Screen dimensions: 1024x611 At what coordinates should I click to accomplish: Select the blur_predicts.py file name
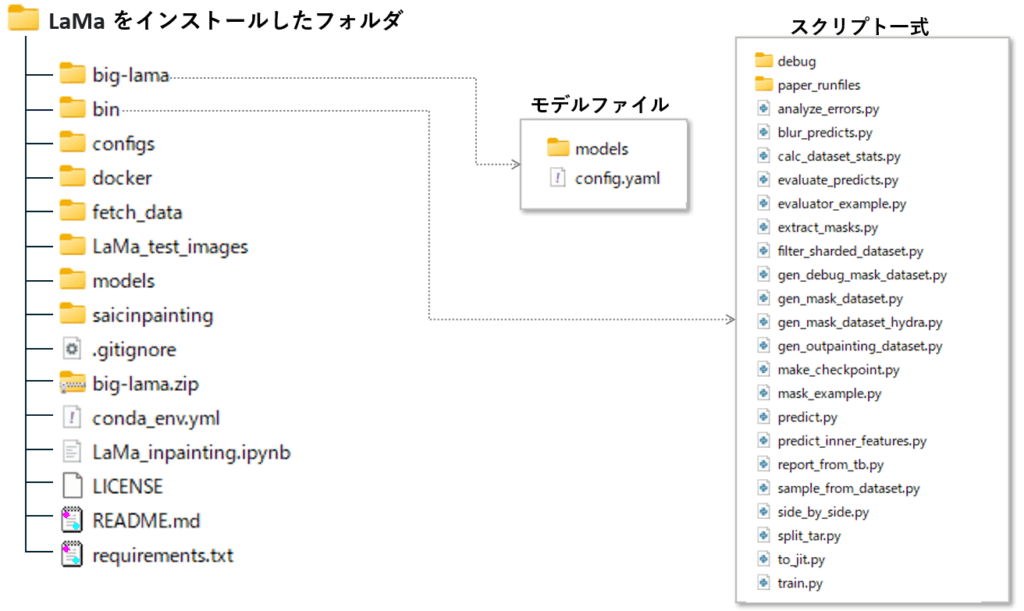(x=825, y=133)
